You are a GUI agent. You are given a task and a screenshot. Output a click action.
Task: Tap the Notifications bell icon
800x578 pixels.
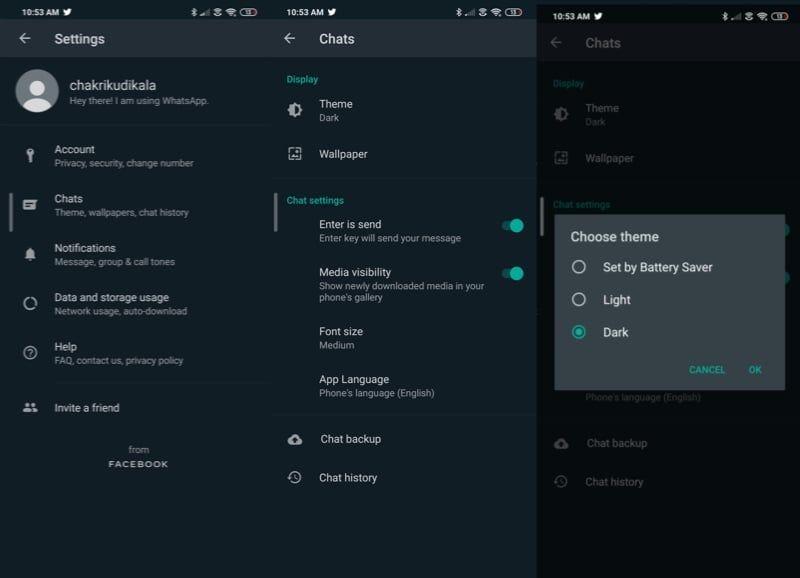pos(30,254)
